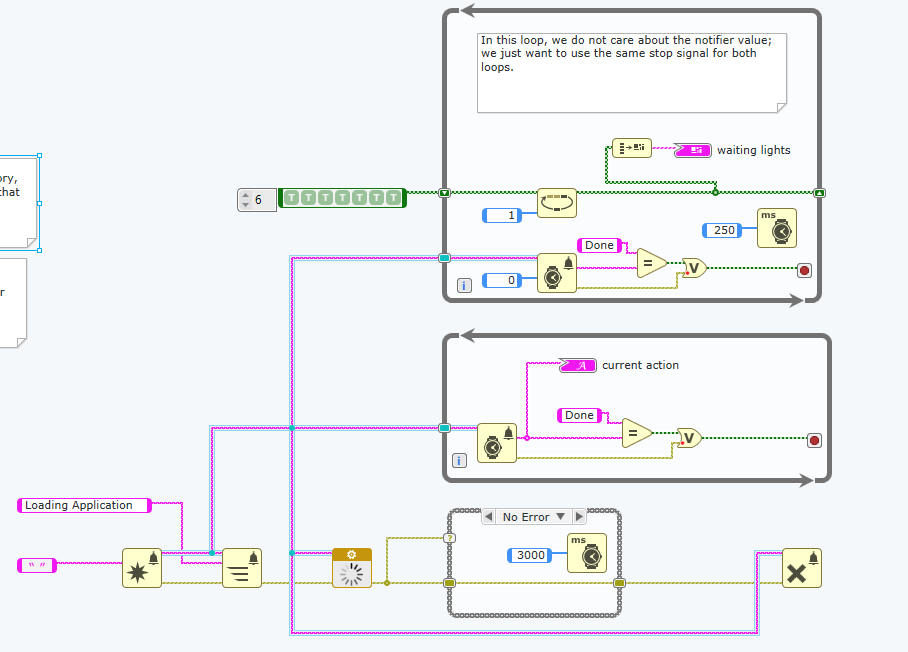Image resolution: width=908 pixels, height=652 pixels.
Task: Select the right shift register of top loop
Action: click(x=819, y=193)
